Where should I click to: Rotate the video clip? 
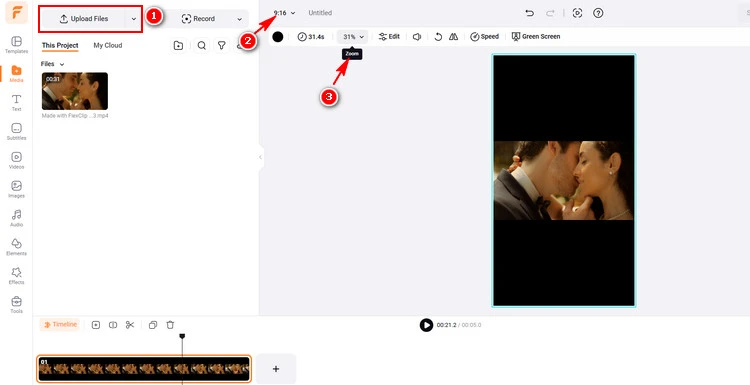(438, 37)
